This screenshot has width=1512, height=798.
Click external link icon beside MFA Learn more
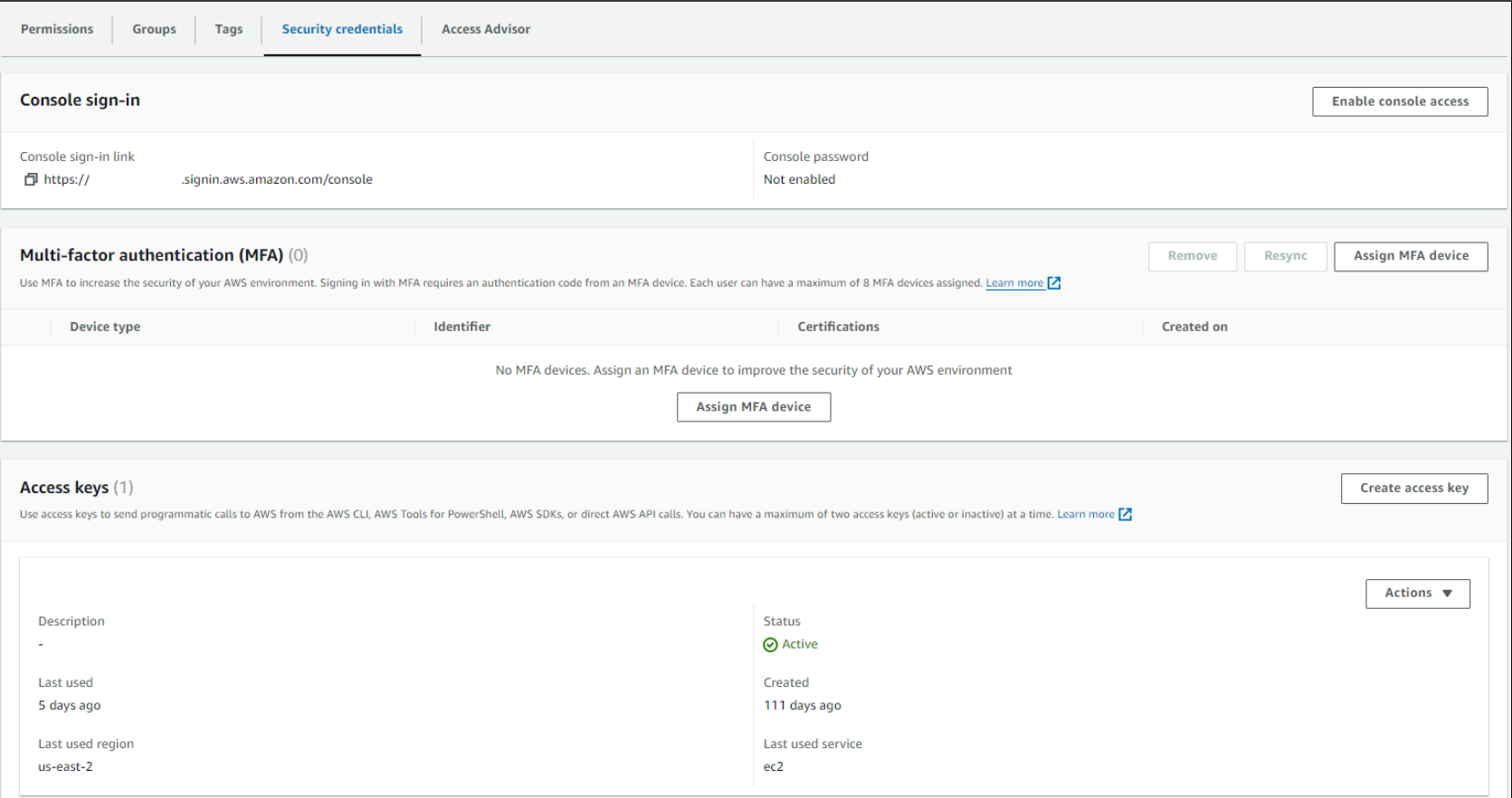(x=1054, y=283)
